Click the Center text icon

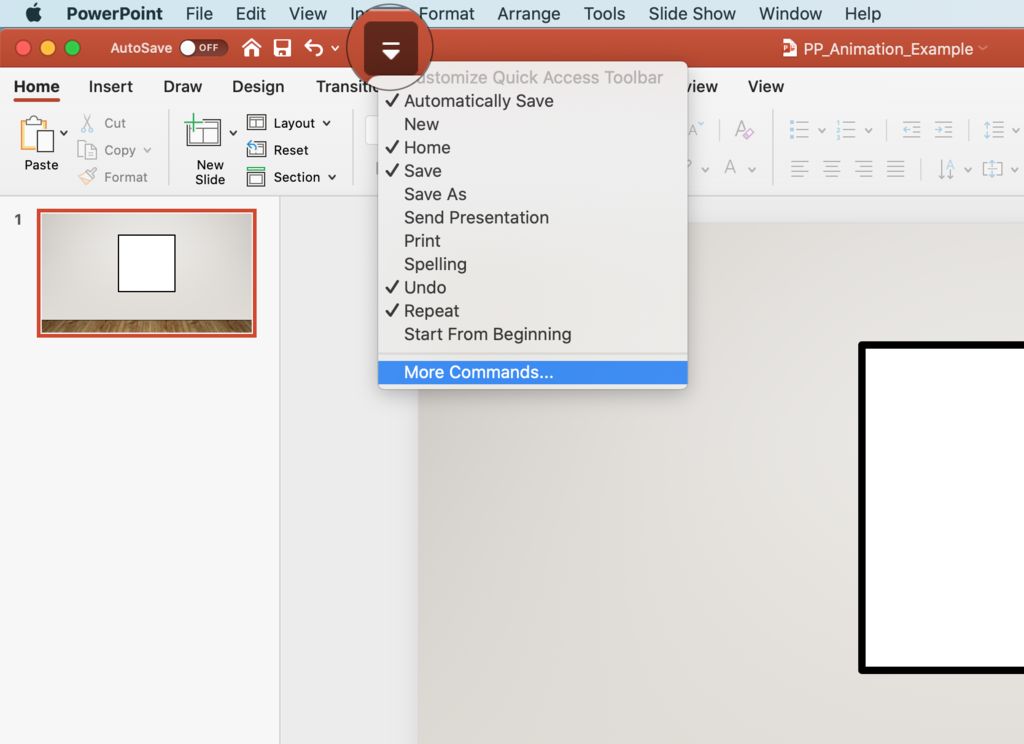pyautogui.click(x=831, y=169)
